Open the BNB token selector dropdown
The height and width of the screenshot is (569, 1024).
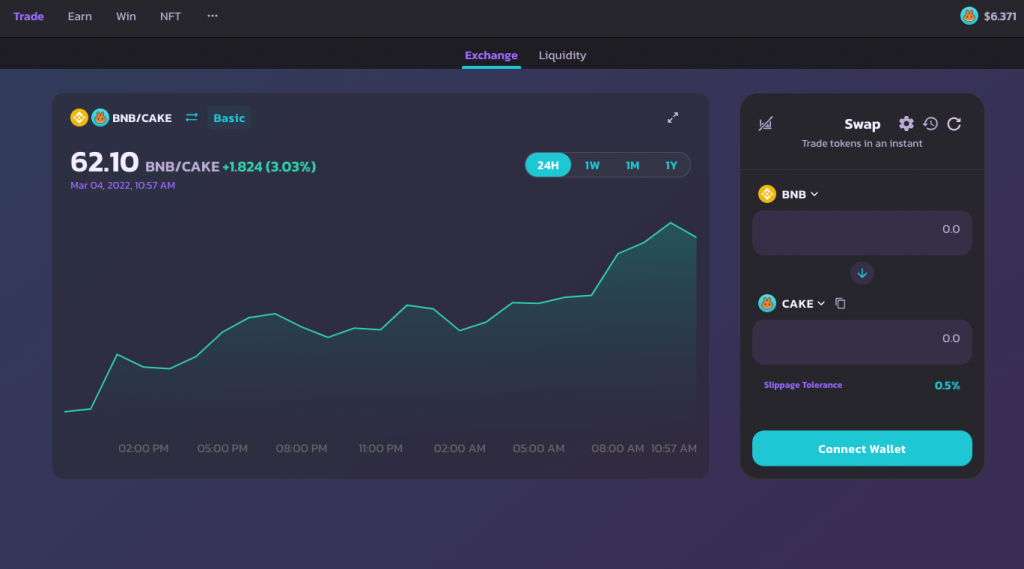800,195
